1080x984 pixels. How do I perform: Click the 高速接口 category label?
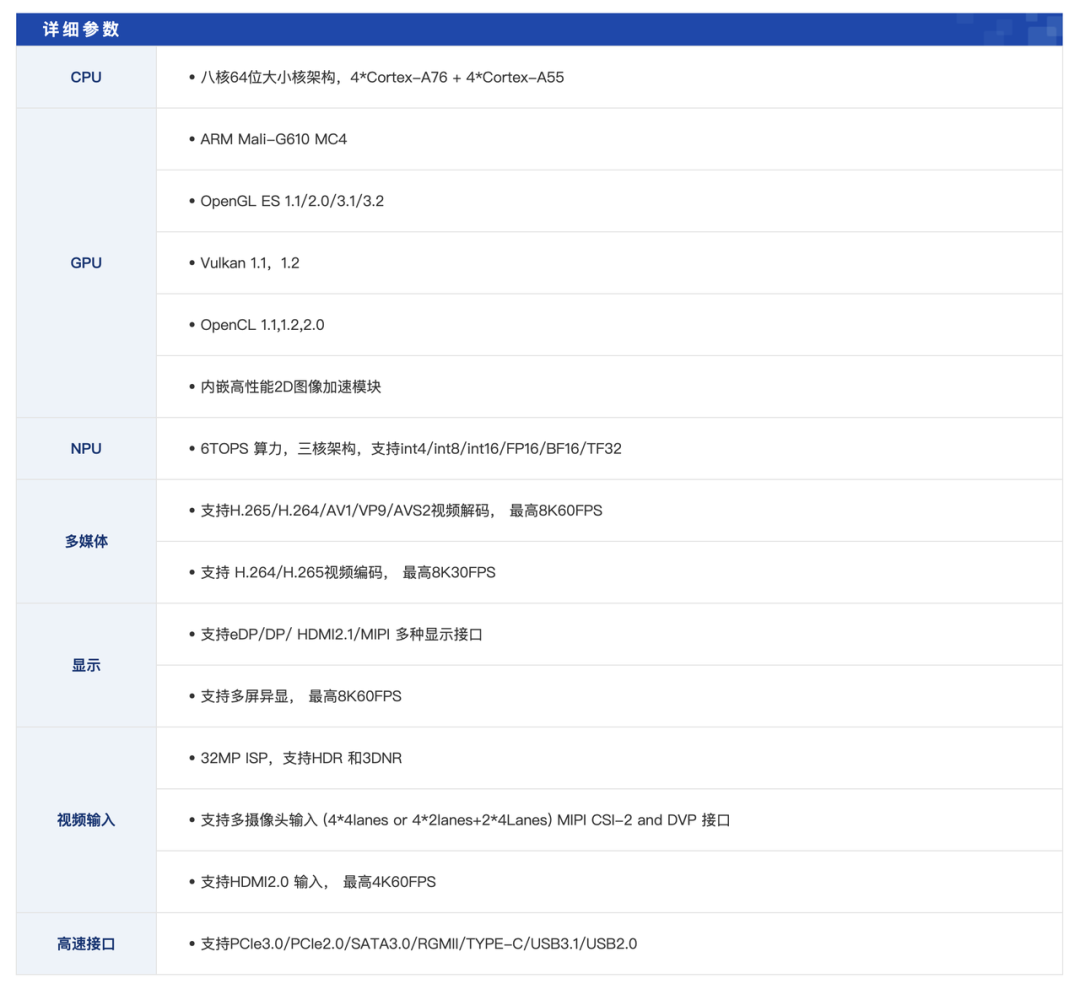[86, 942]
